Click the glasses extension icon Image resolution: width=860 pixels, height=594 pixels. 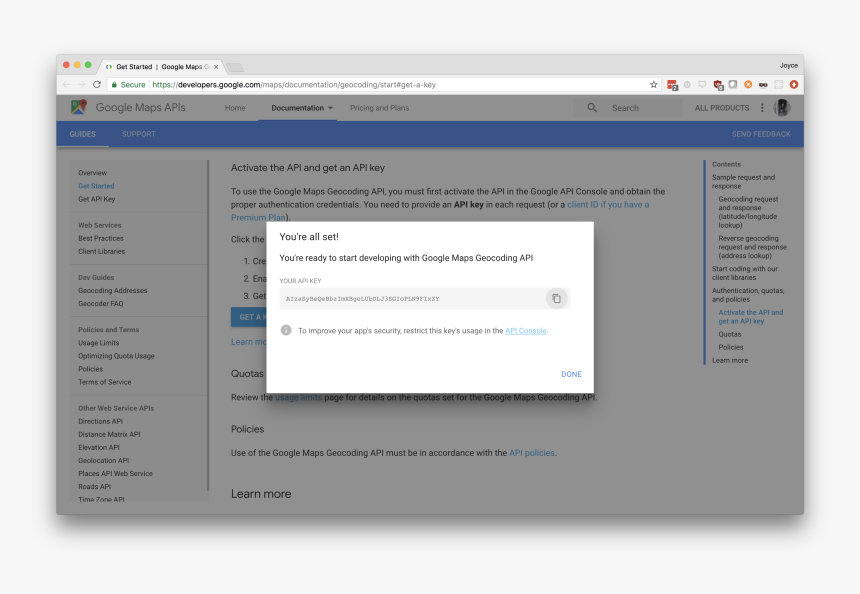point(763,84)
